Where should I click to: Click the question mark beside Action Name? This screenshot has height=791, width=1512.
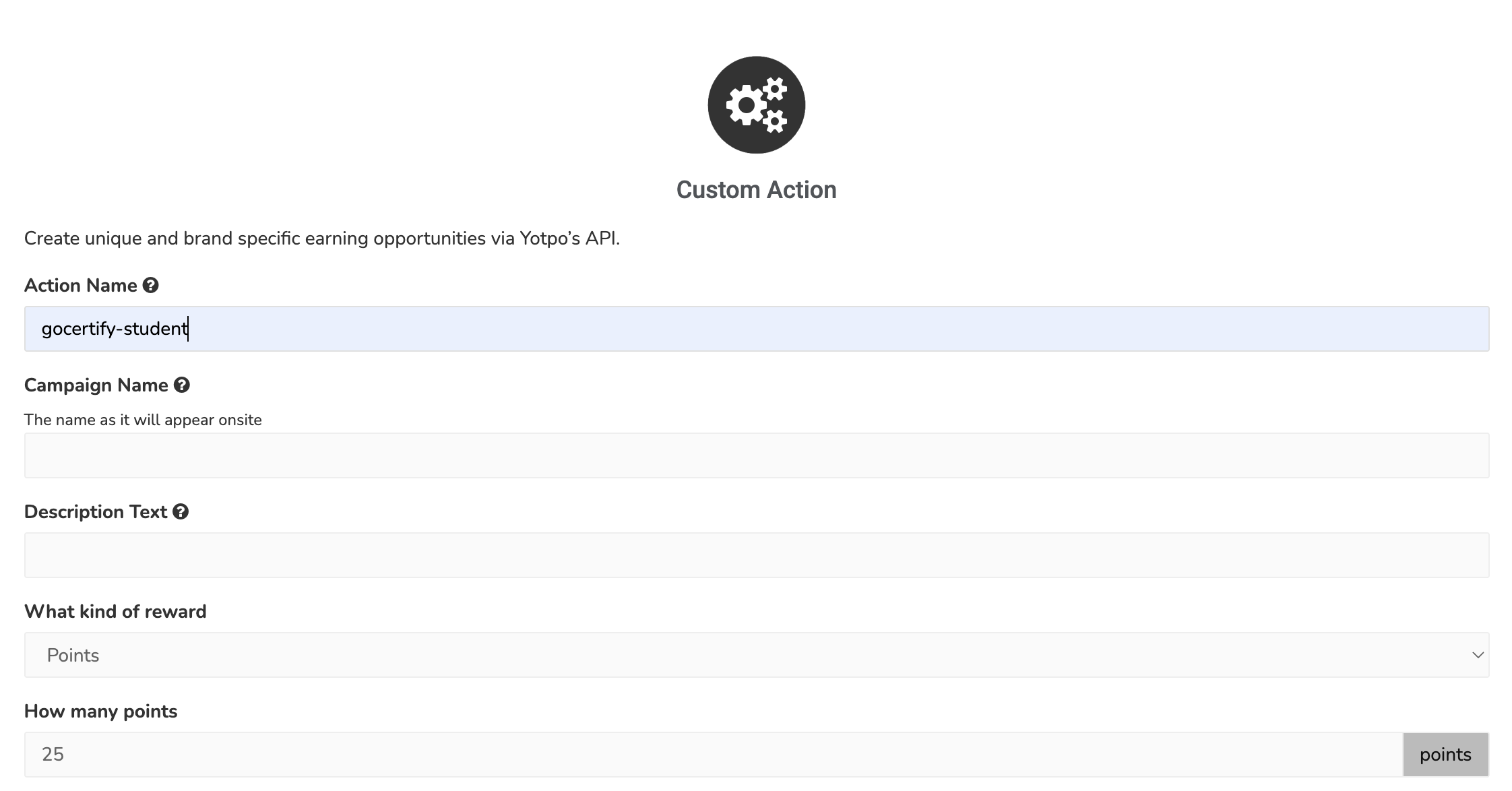click(151, 285)
